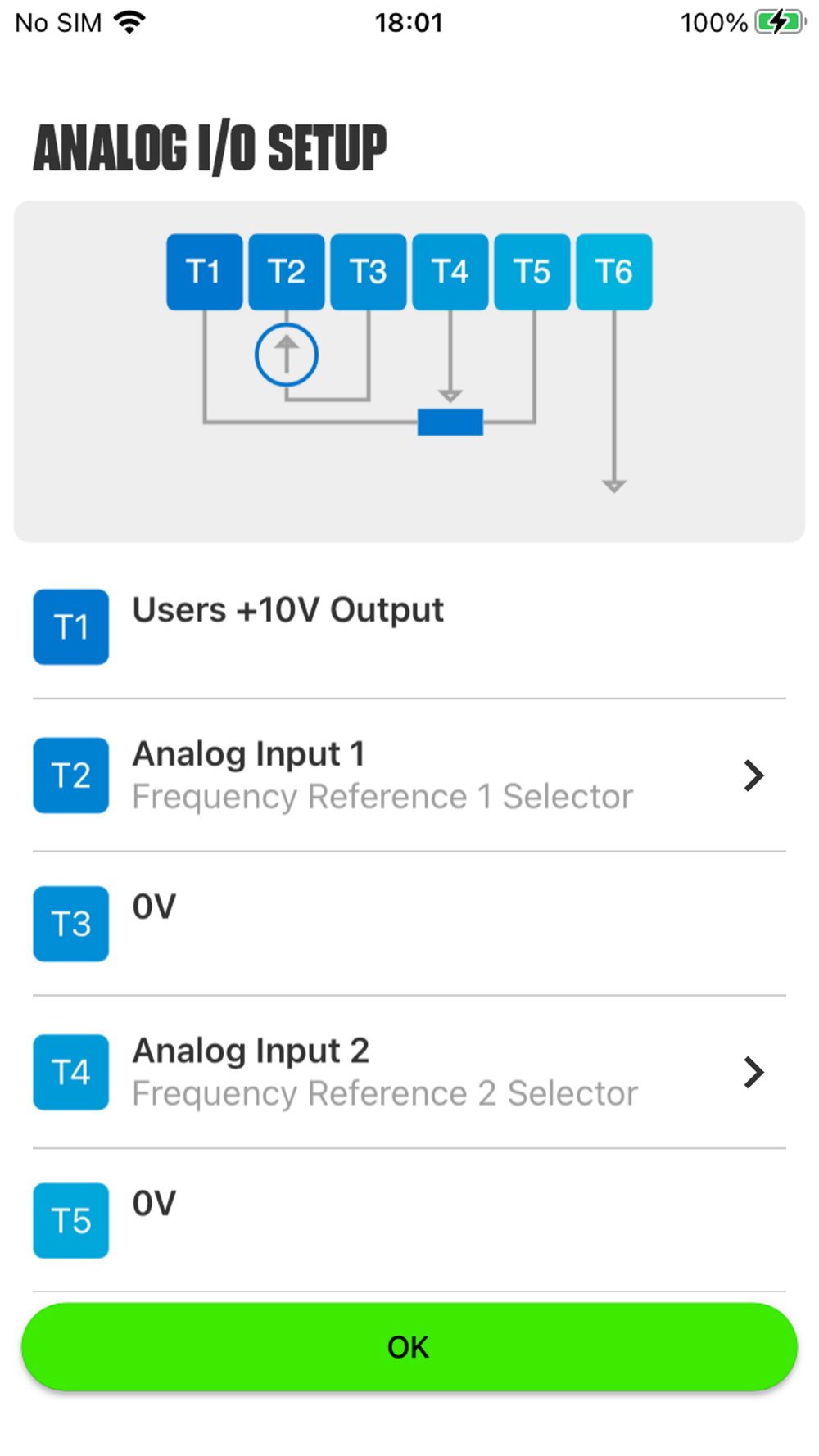Tap the T5 terminal block in diagram

pos(532,272)
